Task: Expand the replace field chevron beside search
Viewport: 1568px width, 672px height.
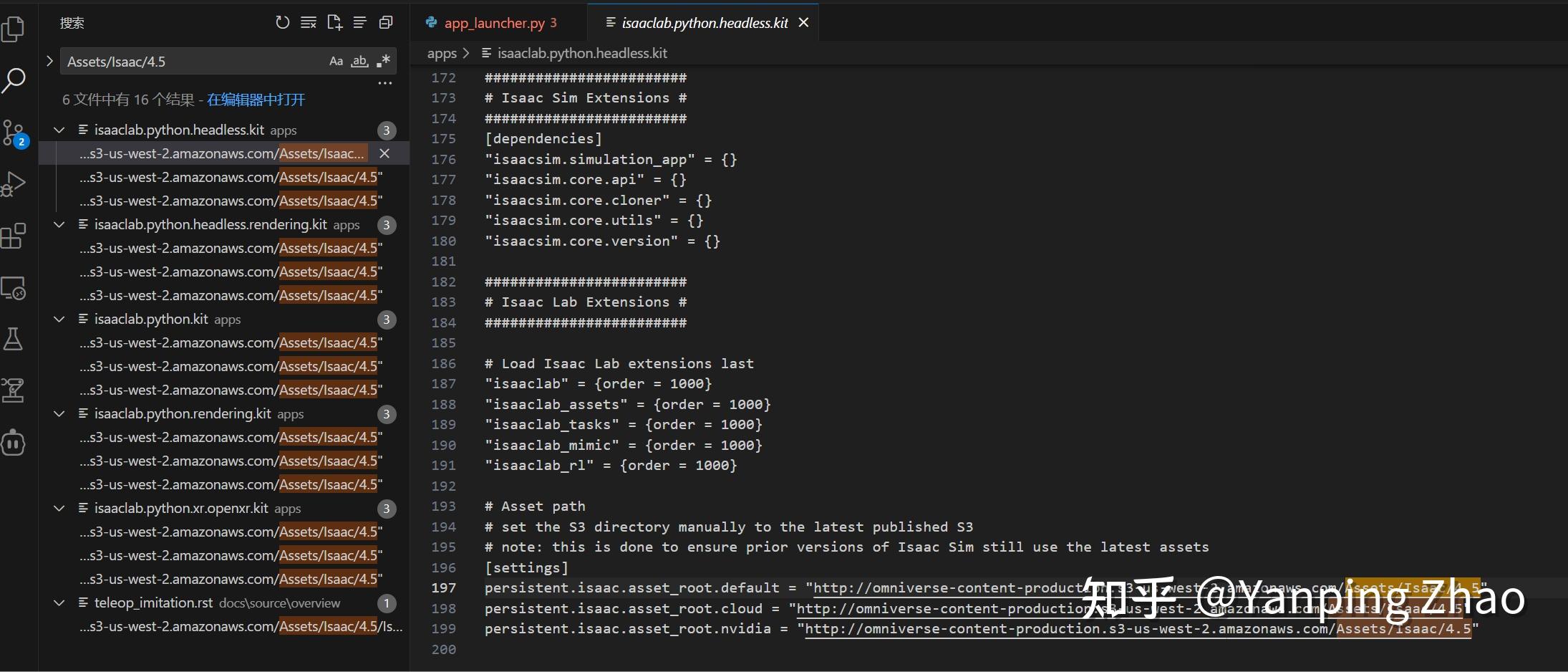Action: (49, 61)
